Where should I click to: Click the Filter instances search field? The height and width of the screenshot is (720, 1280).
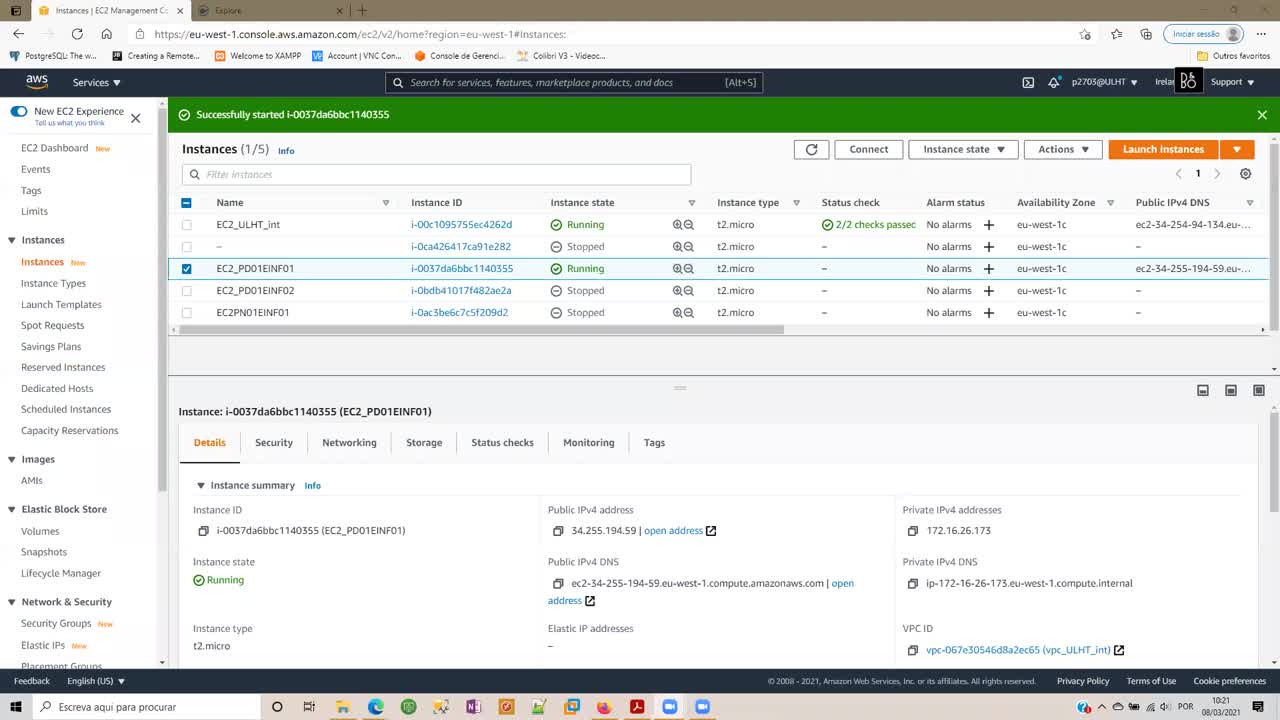coord(436,175)
